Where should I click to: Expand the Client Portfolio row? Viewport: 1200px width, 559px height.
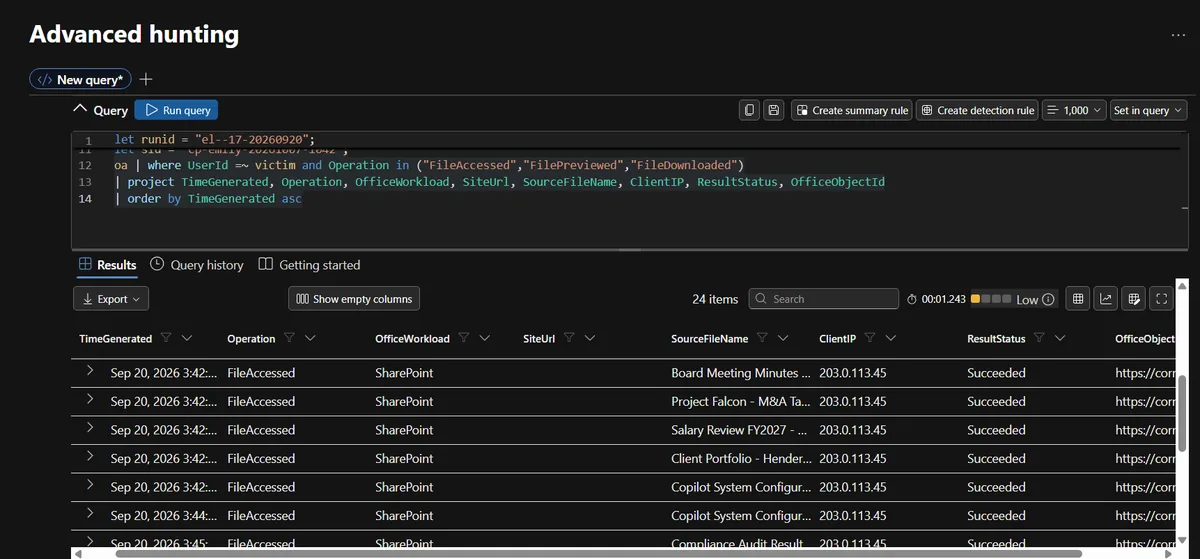(90, 457)
